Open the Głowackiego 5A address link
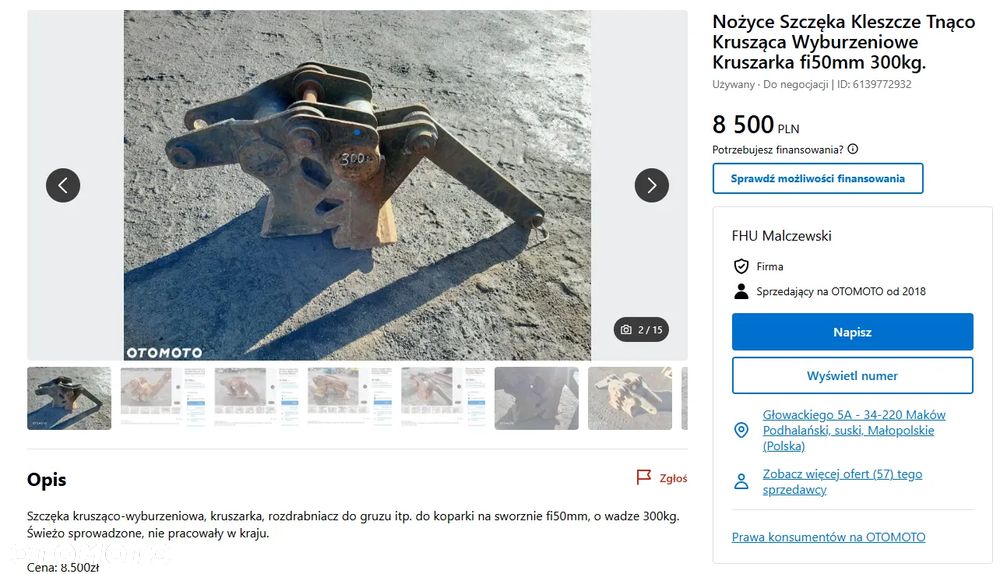 854,430
